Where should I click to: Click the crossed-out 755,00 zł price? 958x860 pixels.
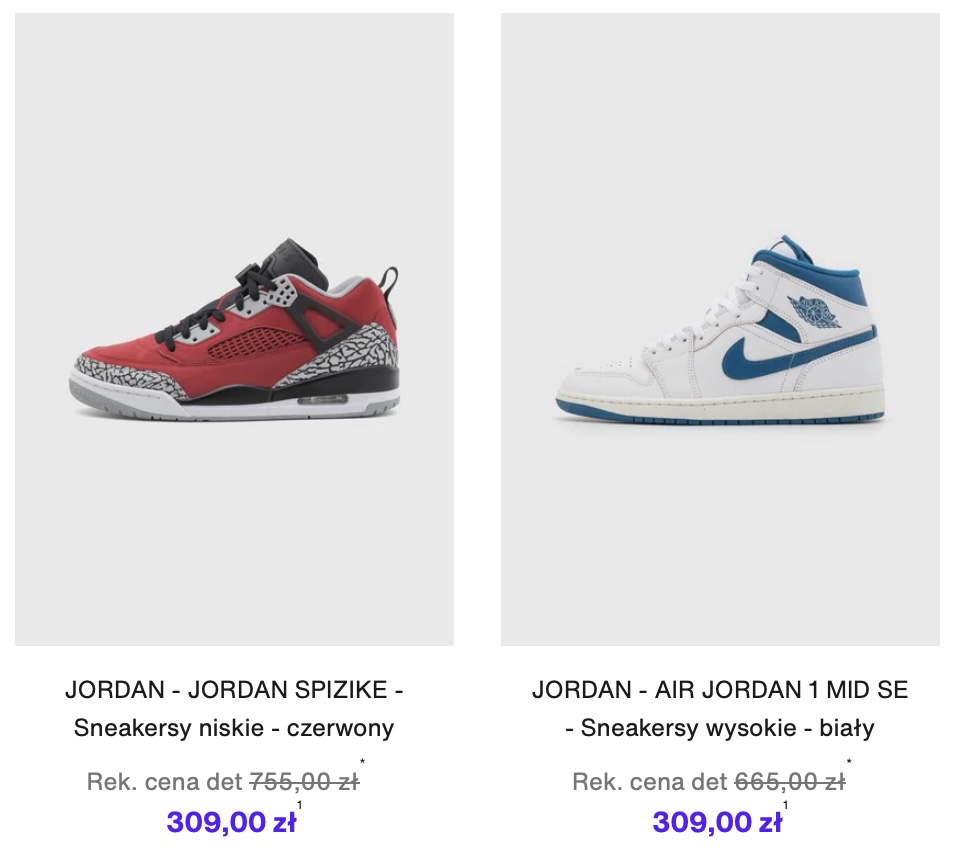tap(304, 781)
